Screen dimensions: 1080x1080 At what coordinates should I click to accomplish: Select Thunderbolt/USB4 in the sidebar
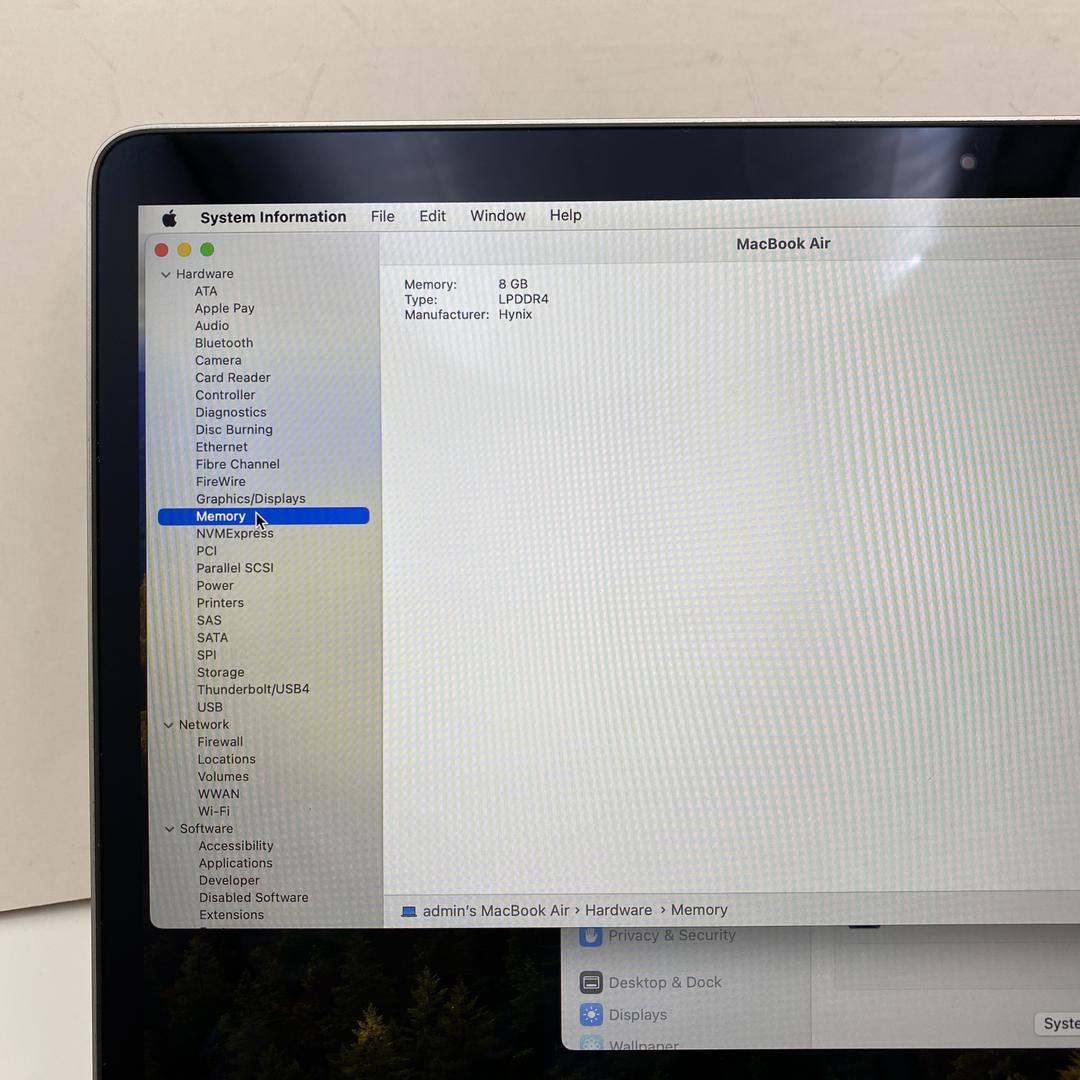click(253, 689)
